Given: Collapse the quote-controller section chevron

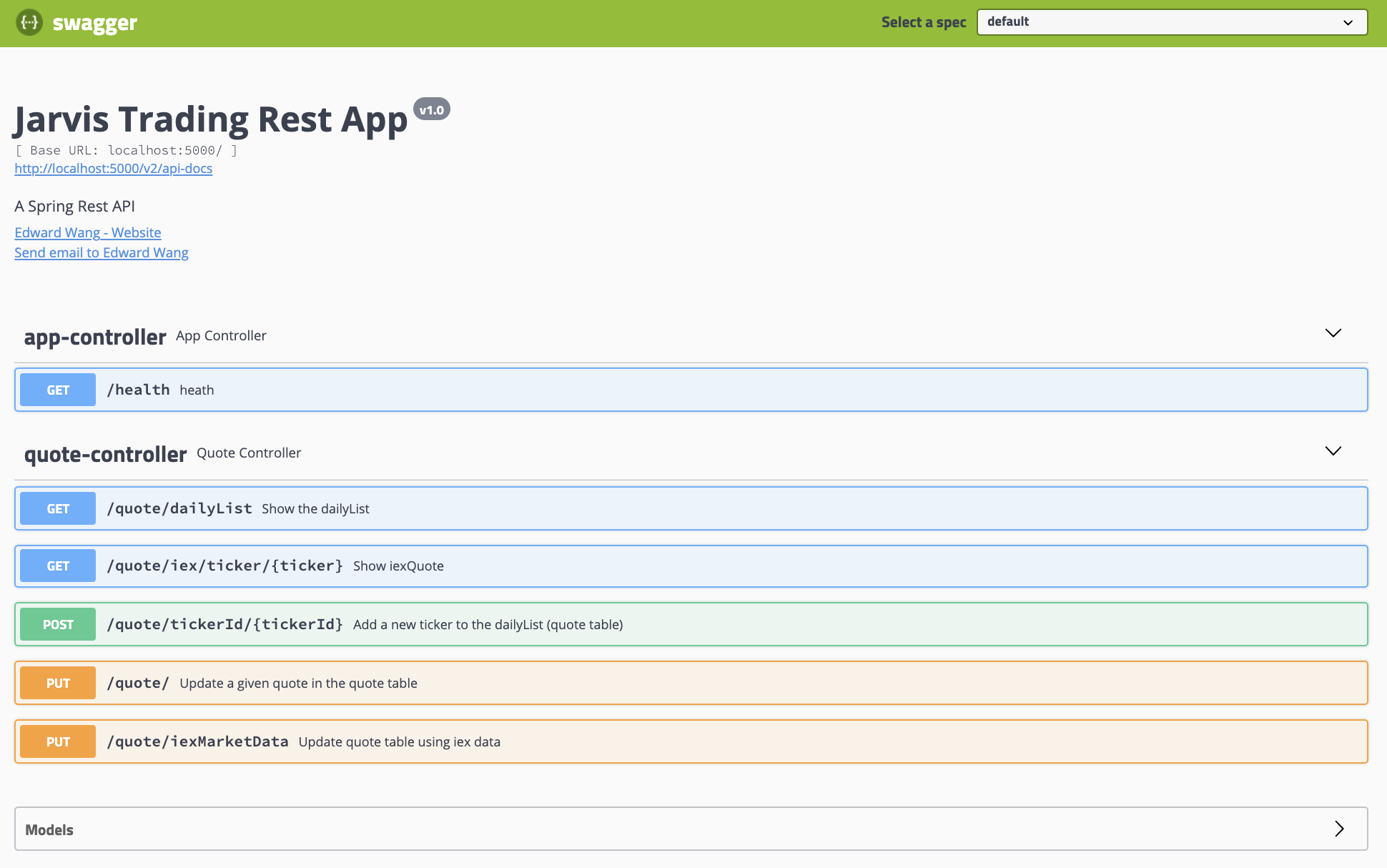Looking at the screenshot, I should (x=1333, y=451).
